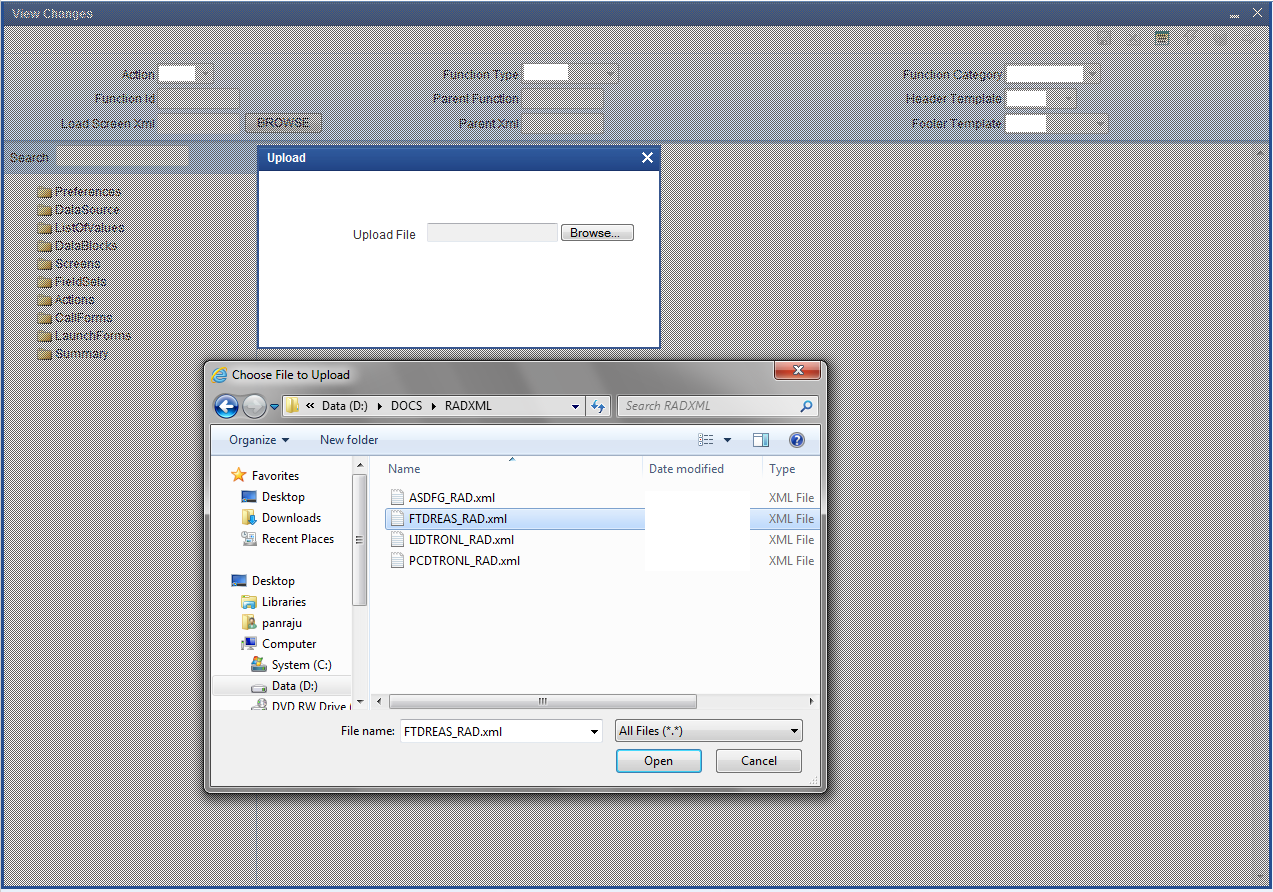Open recent pages dropdown beside Forward arrow
Viewport: 1273px width, 892px height.
point(274,407)
